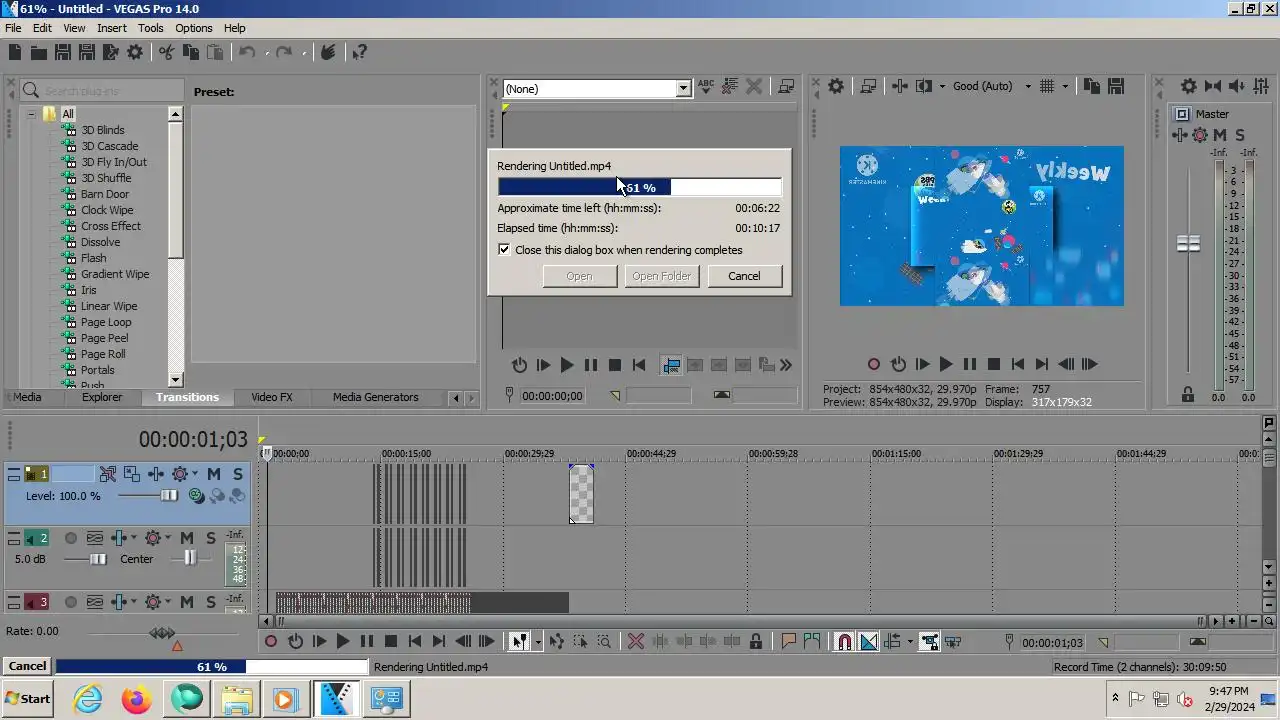Open the Tools menu

tap(151, 28)
